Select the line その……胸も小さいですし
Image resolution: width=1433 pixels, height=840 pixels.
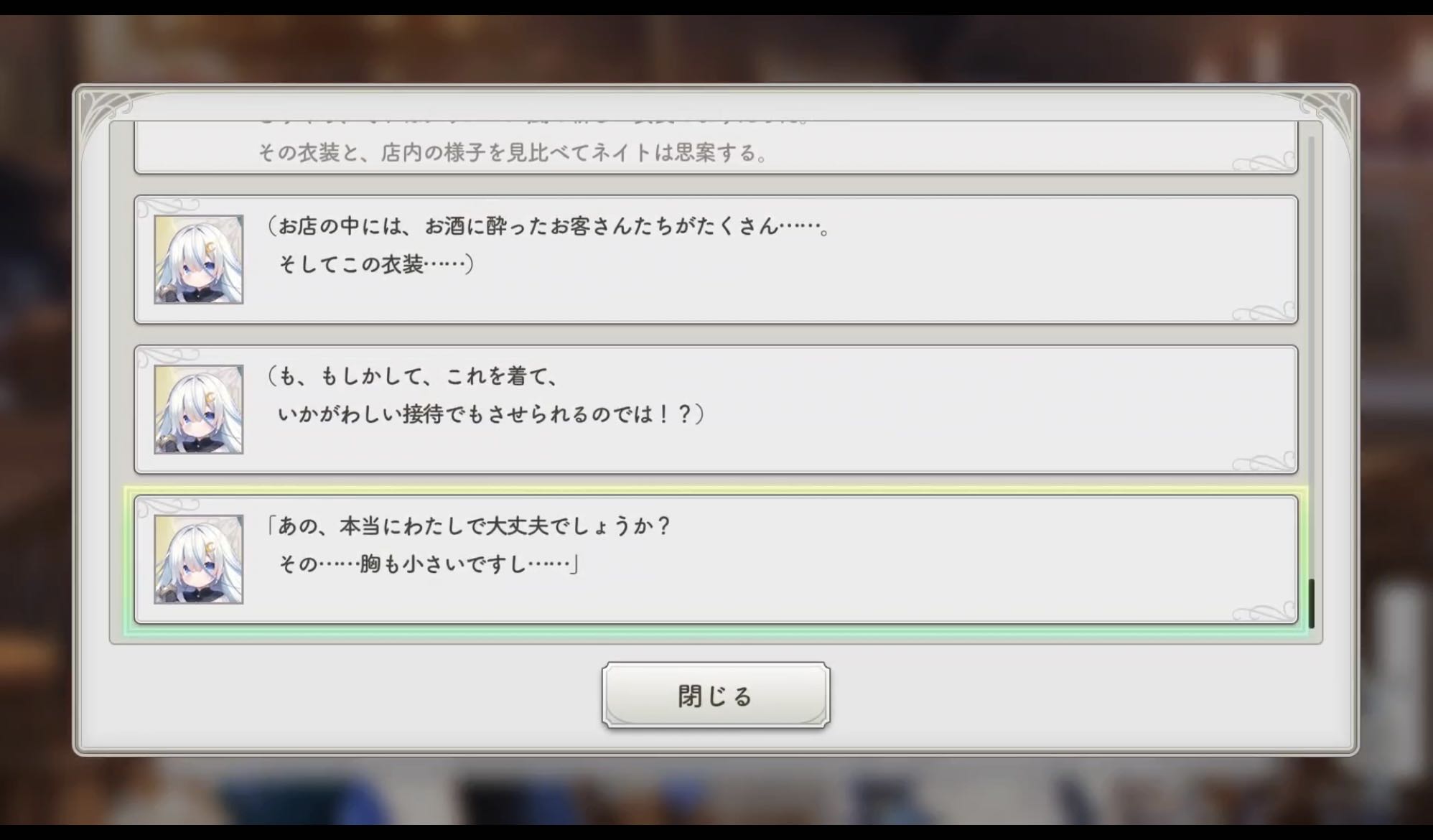428,564
